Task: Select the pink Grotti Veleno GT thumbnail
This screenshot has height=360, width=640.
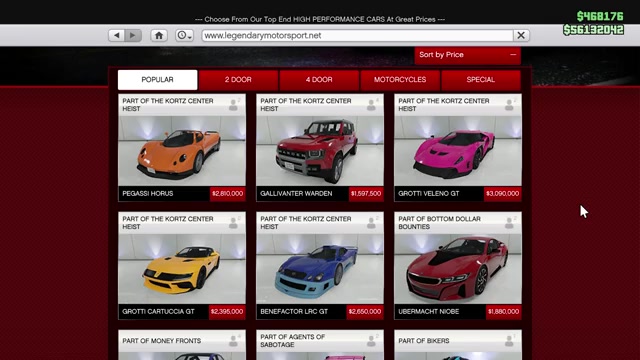Action: point(458,151)
